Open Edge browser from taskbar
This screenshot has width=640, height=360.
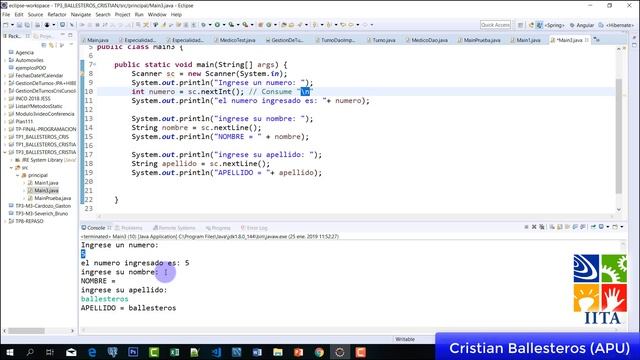click(x=92, y=352)
